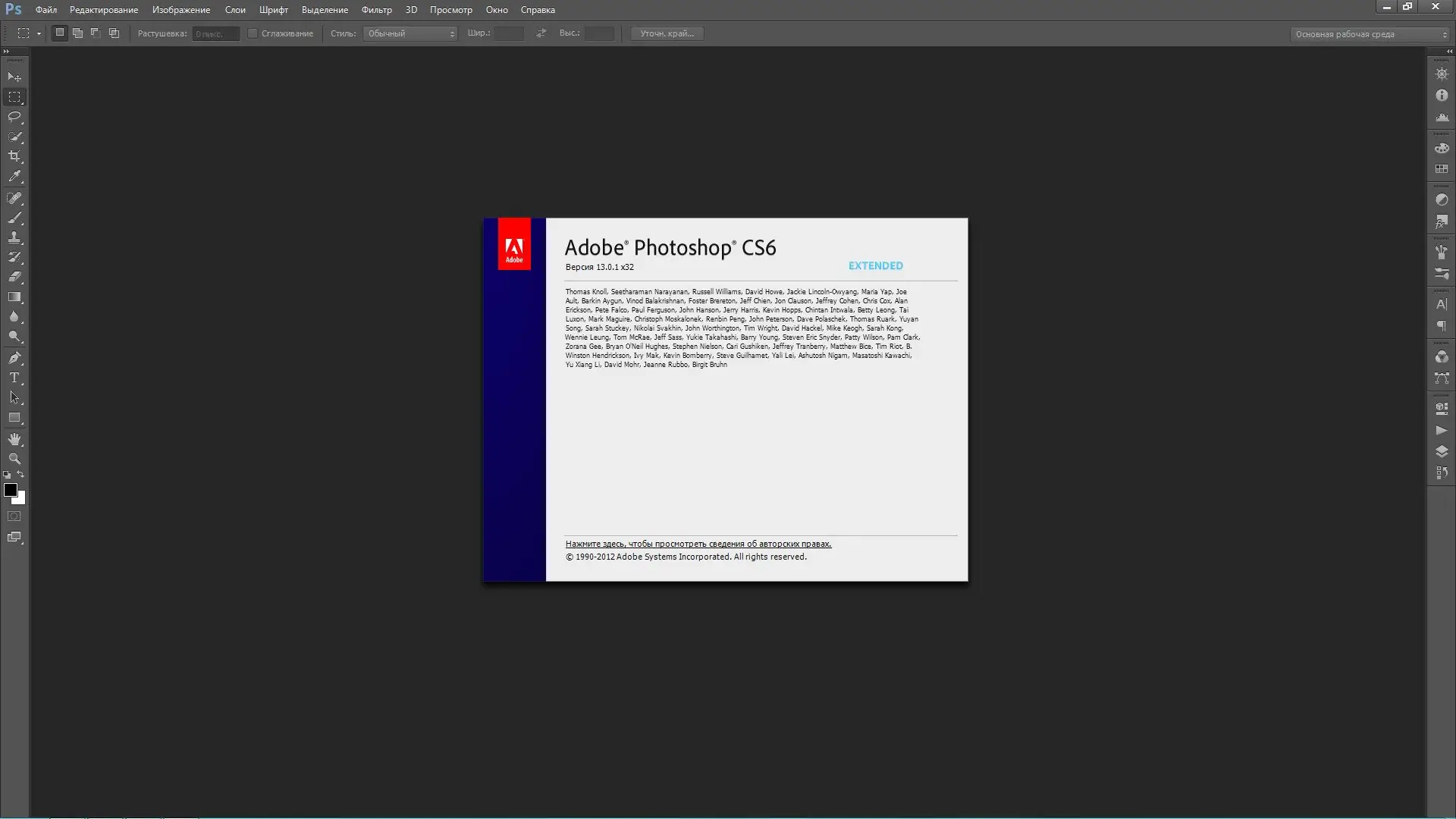
Task: Open the Actions panel play icon
Action: (x=1442, y=430)
